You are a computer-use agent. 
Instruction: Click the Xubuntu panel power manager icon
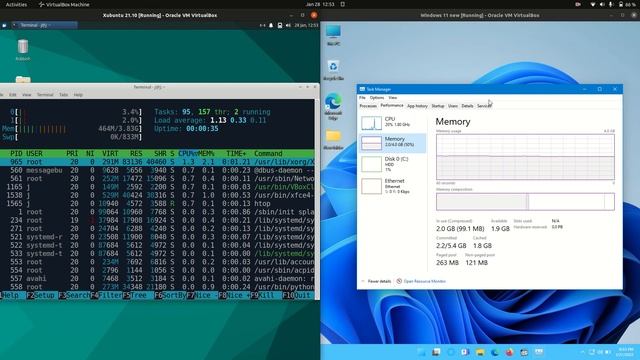(280, 25)
